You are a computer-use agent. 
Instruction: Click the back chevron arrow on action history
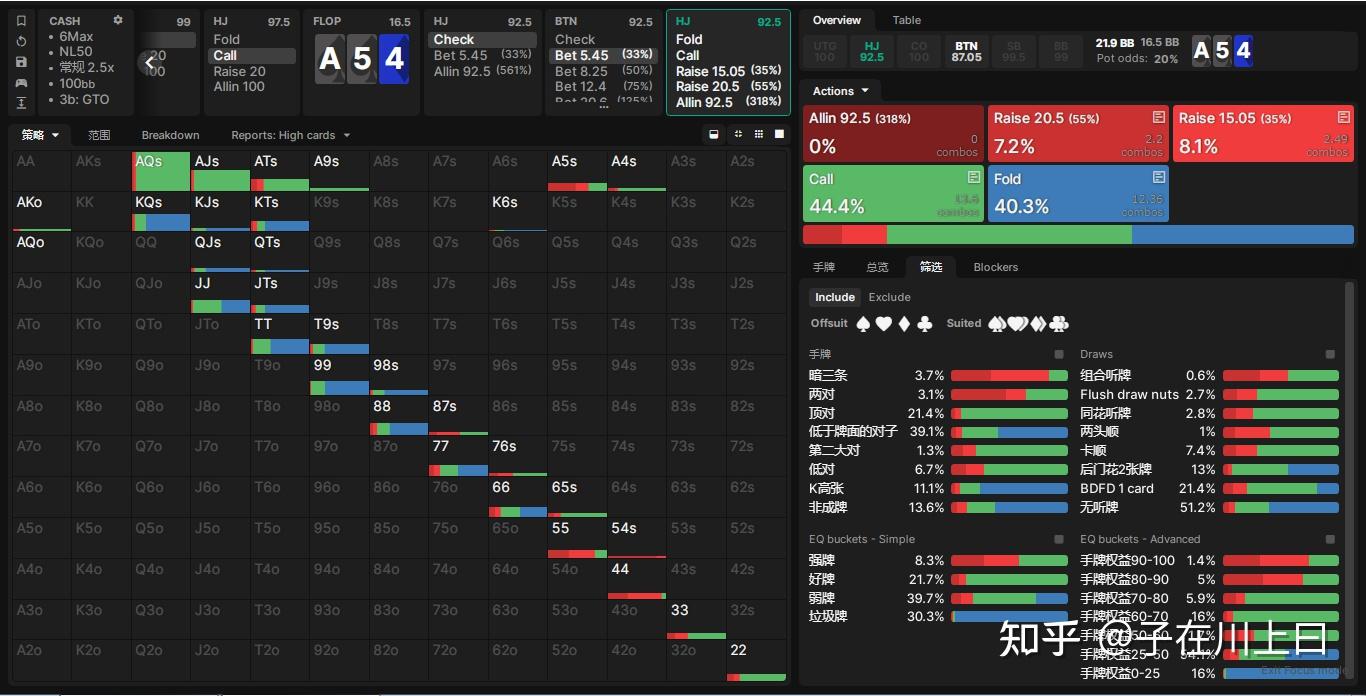tap(150, 62)
